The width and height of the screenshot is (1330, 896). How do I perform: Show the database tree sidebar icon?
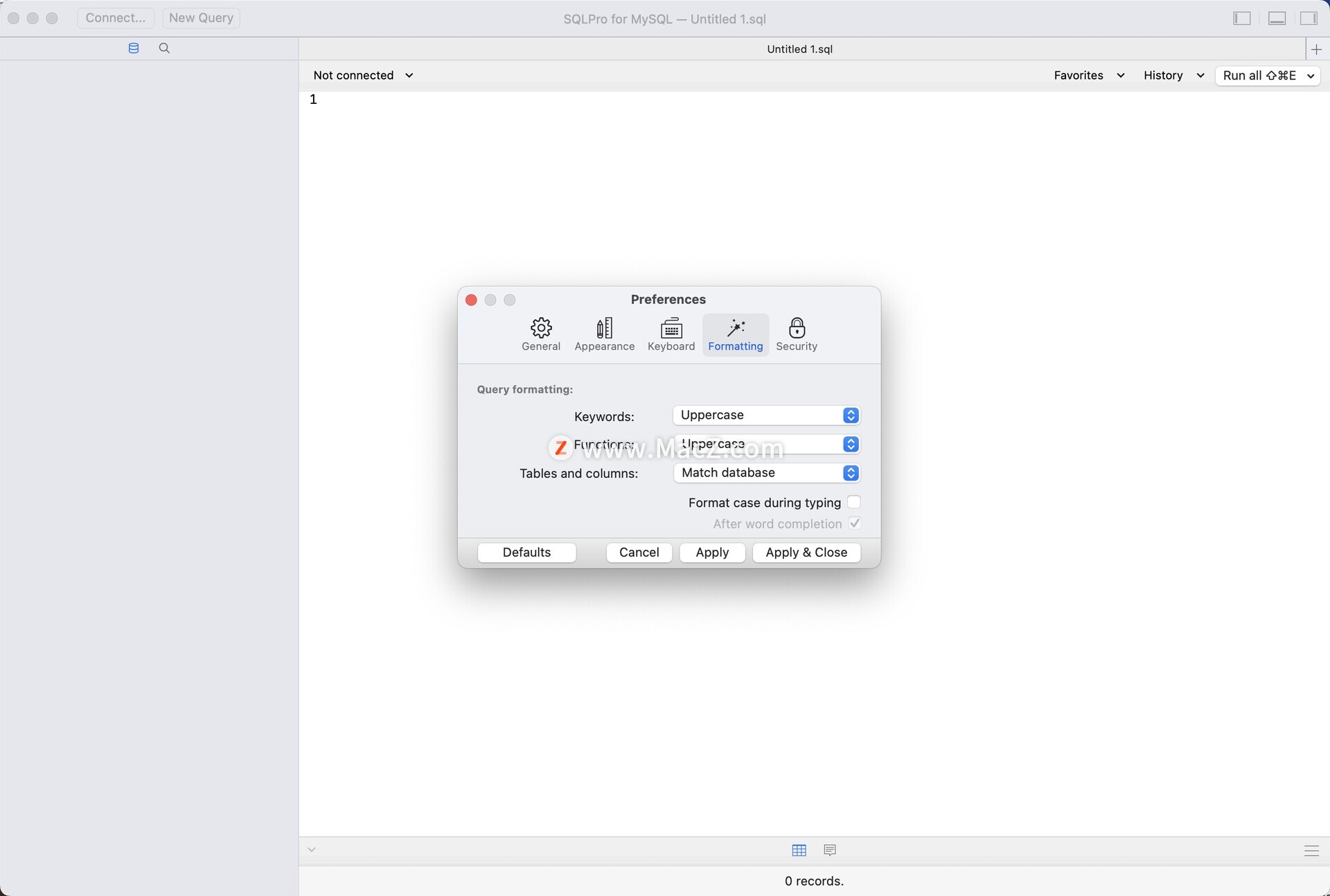pyautogui.click(x=134, y=48)
